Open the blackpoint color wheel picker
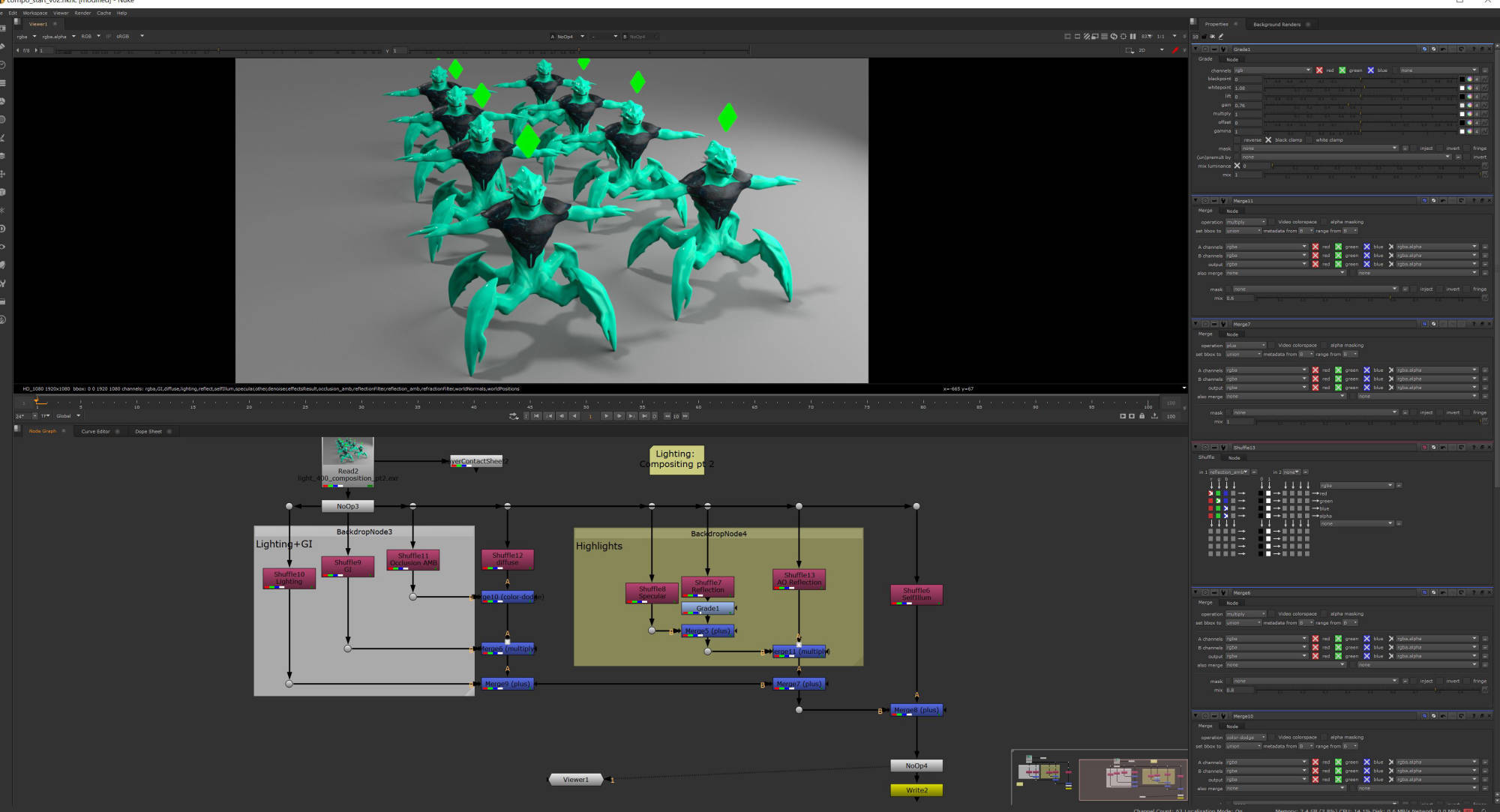Screen dimensions: 1500x812 (x=1469, y=79)
